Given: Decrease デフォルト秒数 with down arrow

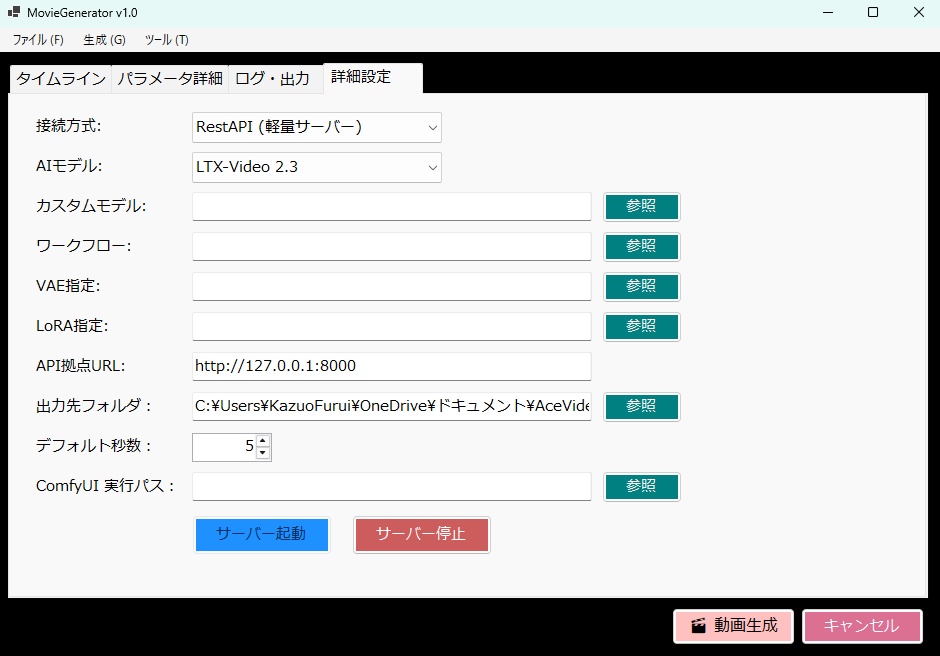Looking at the screenshot, I should tap(263, 453).
